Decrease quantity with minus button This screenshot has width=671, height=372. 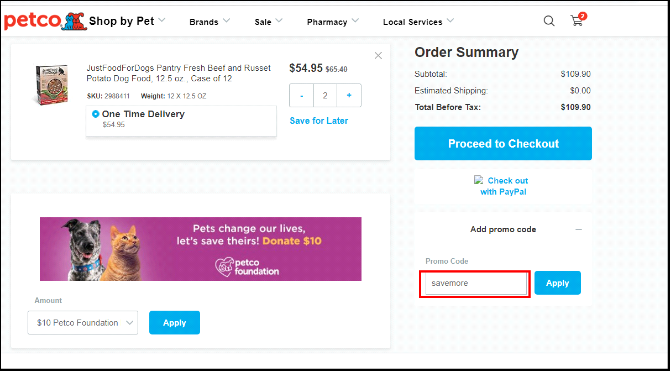[302, 95]
